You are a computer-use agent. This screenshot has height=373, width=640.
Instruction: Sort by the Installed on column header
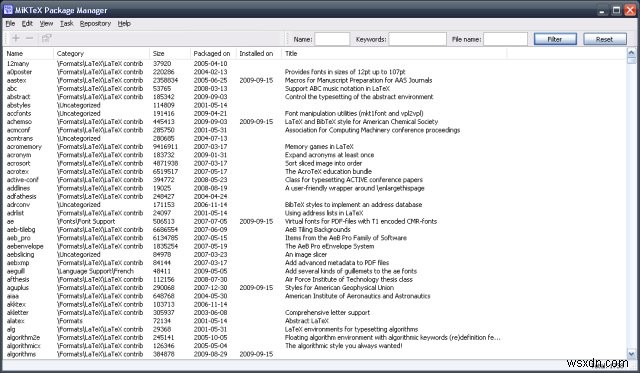click(x=259, y=53)
